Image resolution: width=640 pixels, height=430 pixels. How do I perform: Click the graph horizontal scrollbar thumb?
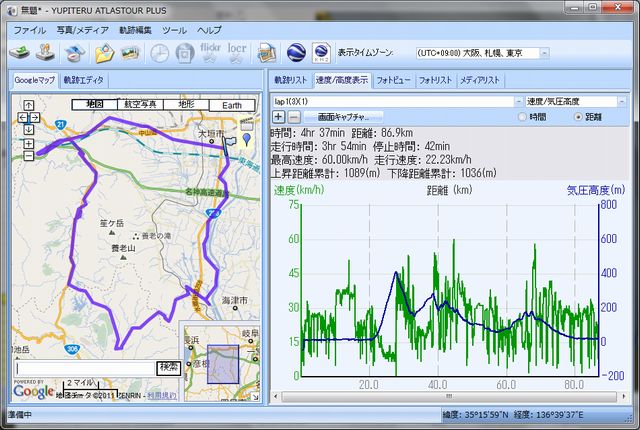click(x=449, y=396)
